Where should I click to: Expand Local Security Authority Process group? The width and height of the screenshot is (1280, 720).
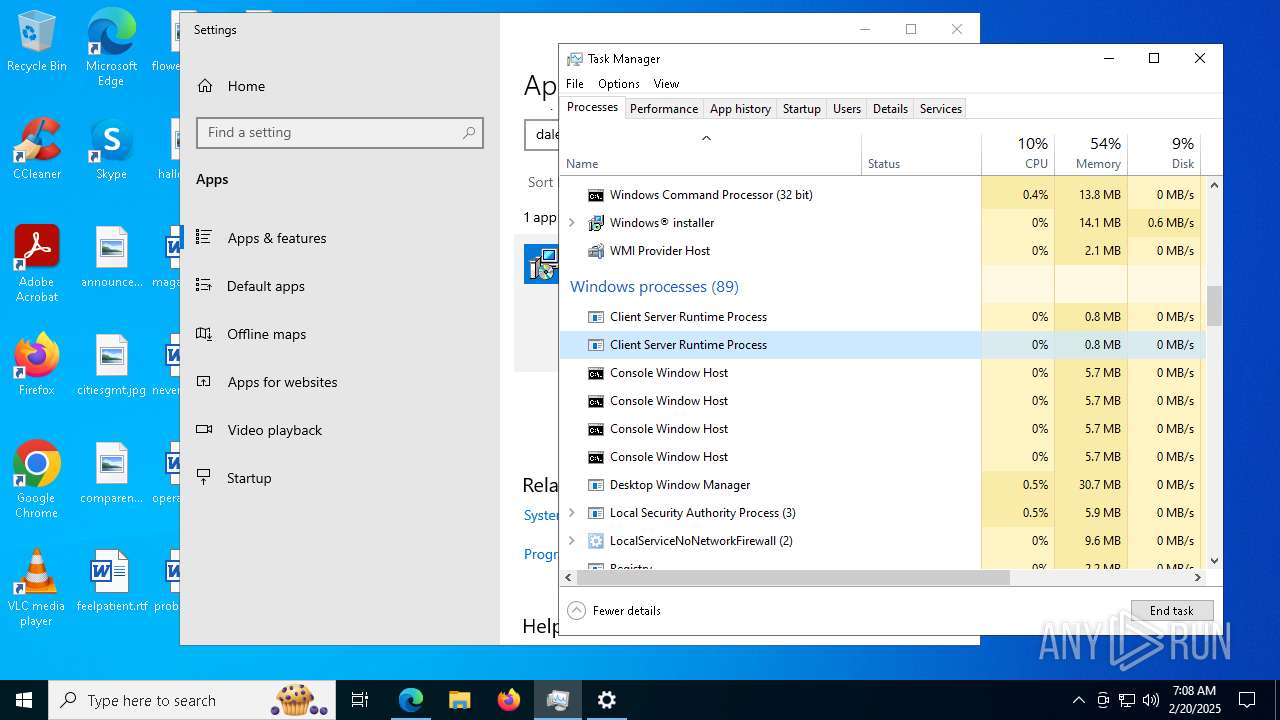572,513
